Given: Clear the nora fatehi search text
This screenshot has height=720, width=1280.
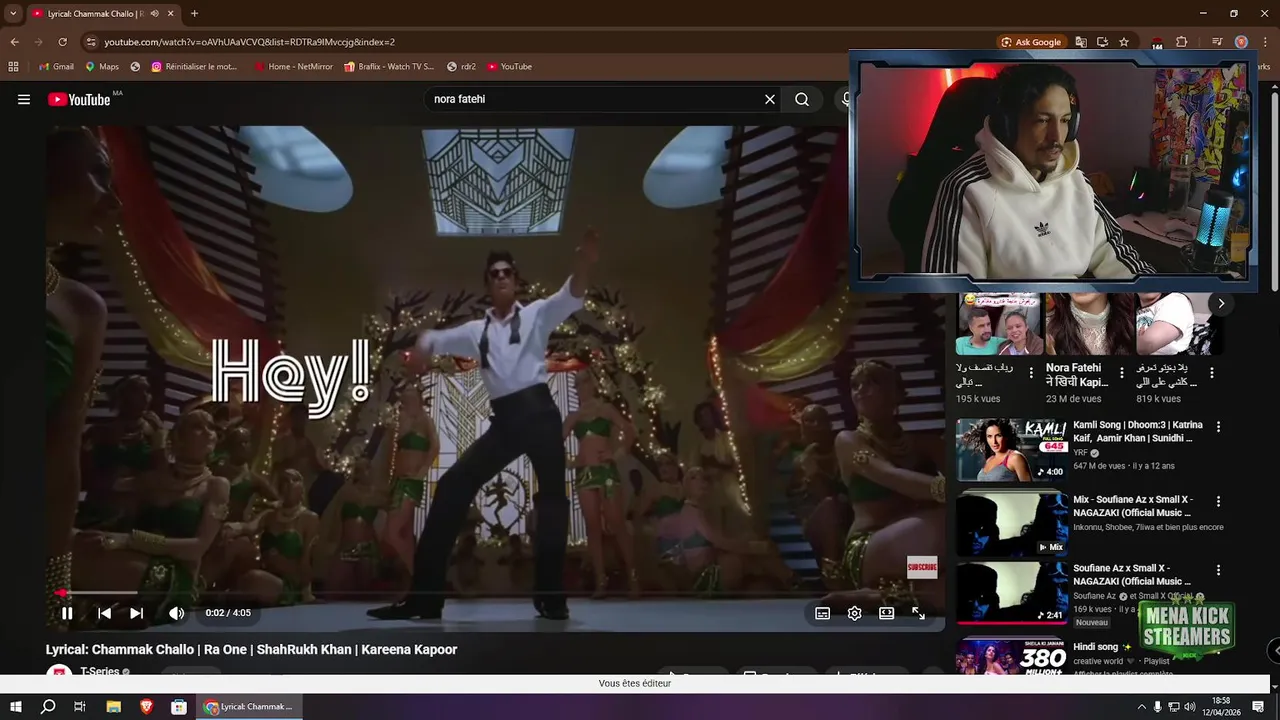Looking at the screenshot, I should pyautogui.click(x=770, y=99).
